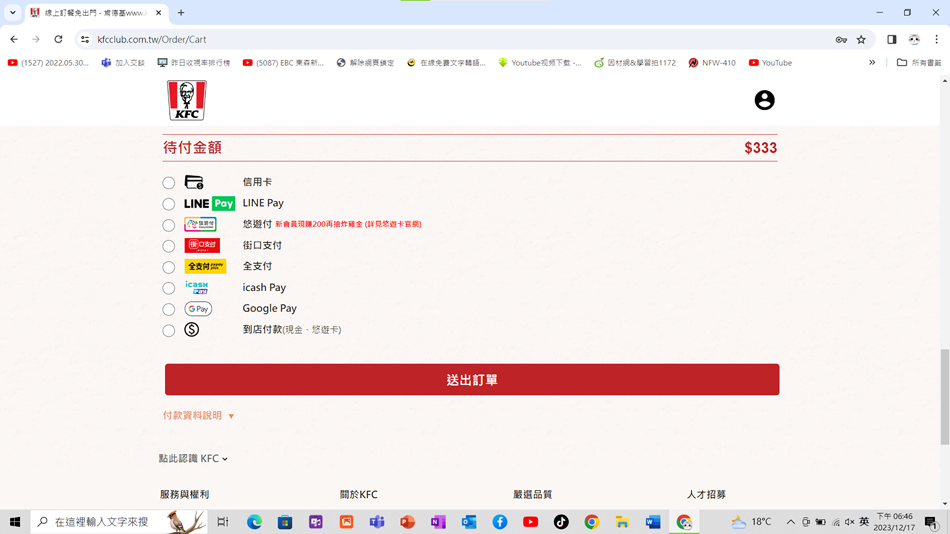Open the NFW-410 bookmark
The height and width of the screenshot is (534, 950).
tap(712, 62)
